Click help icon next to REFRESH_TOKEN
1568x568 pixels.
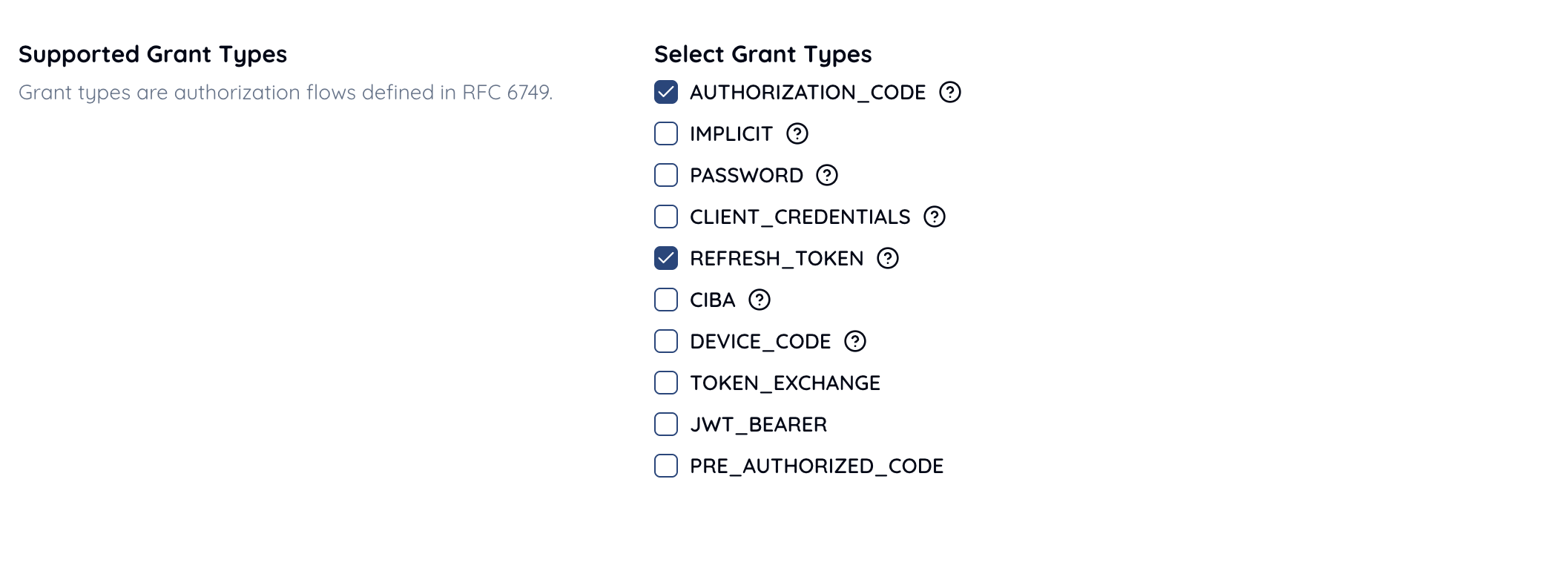887,258
